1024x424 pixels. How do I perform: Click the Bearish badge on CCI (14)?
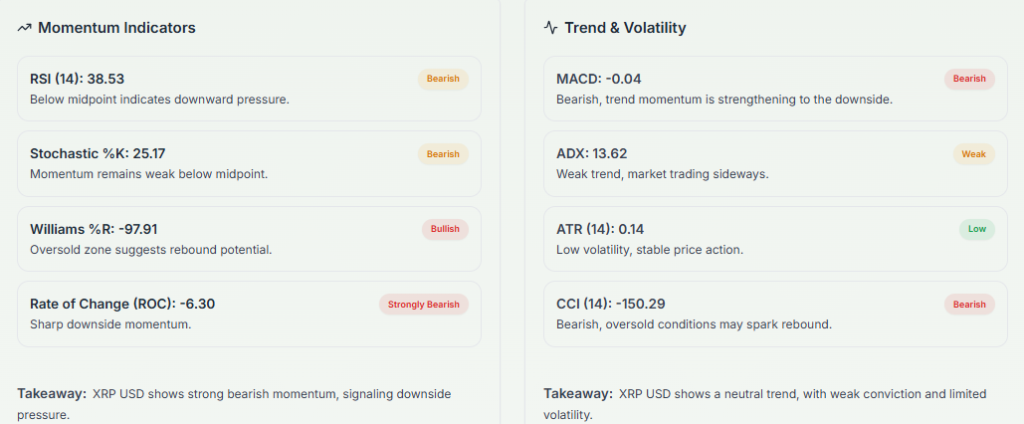(x=969, y=305)
